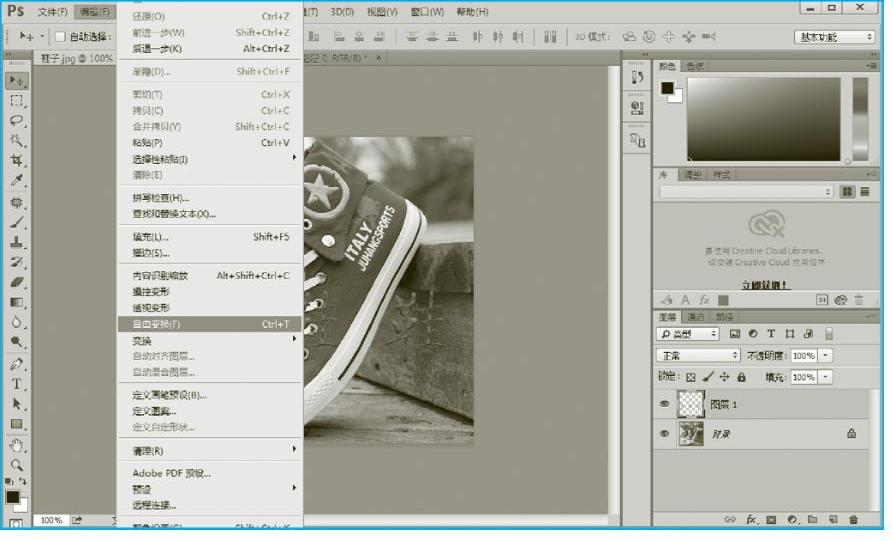Select the 图层 1 layer thumbnail
Image resolution: width=893 pixels, height=541 pixels.
[691, 404]
